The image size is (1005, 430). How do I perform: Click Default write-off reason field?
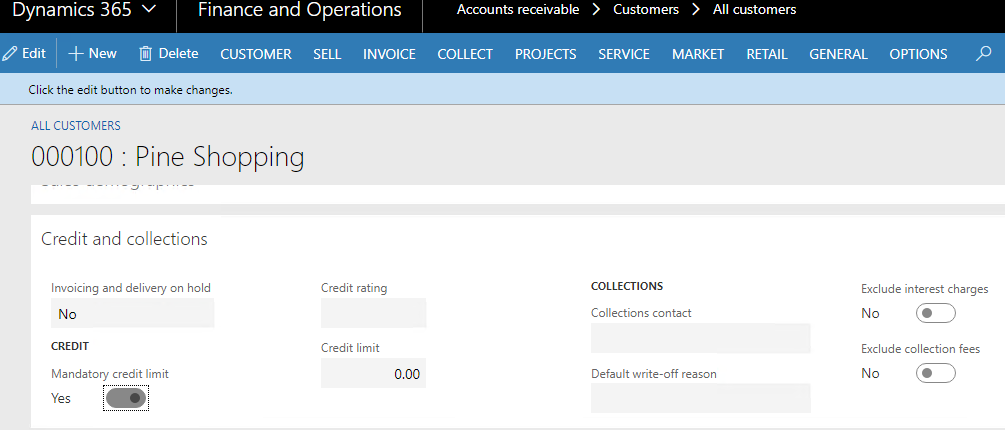701,398
